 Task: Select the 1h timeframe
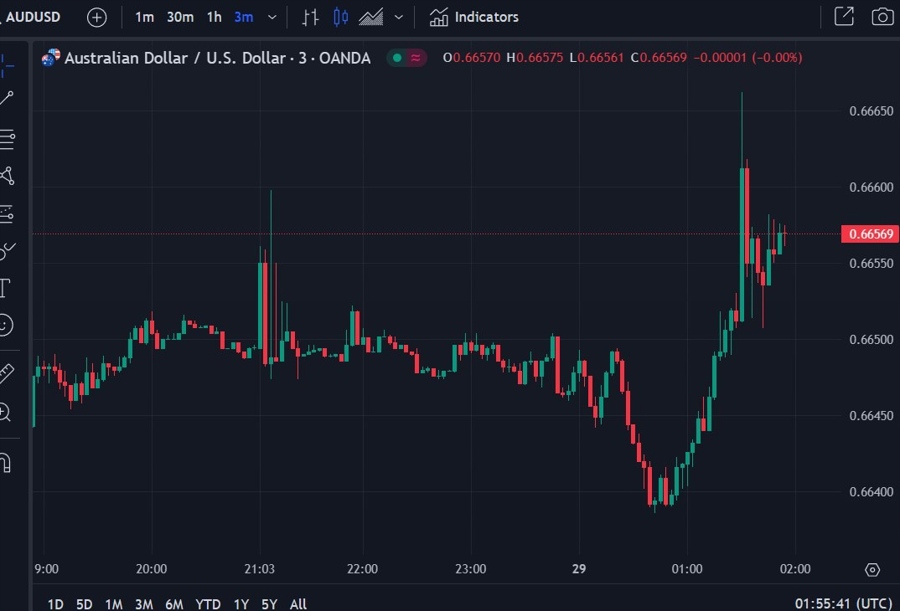pos(214,17)
